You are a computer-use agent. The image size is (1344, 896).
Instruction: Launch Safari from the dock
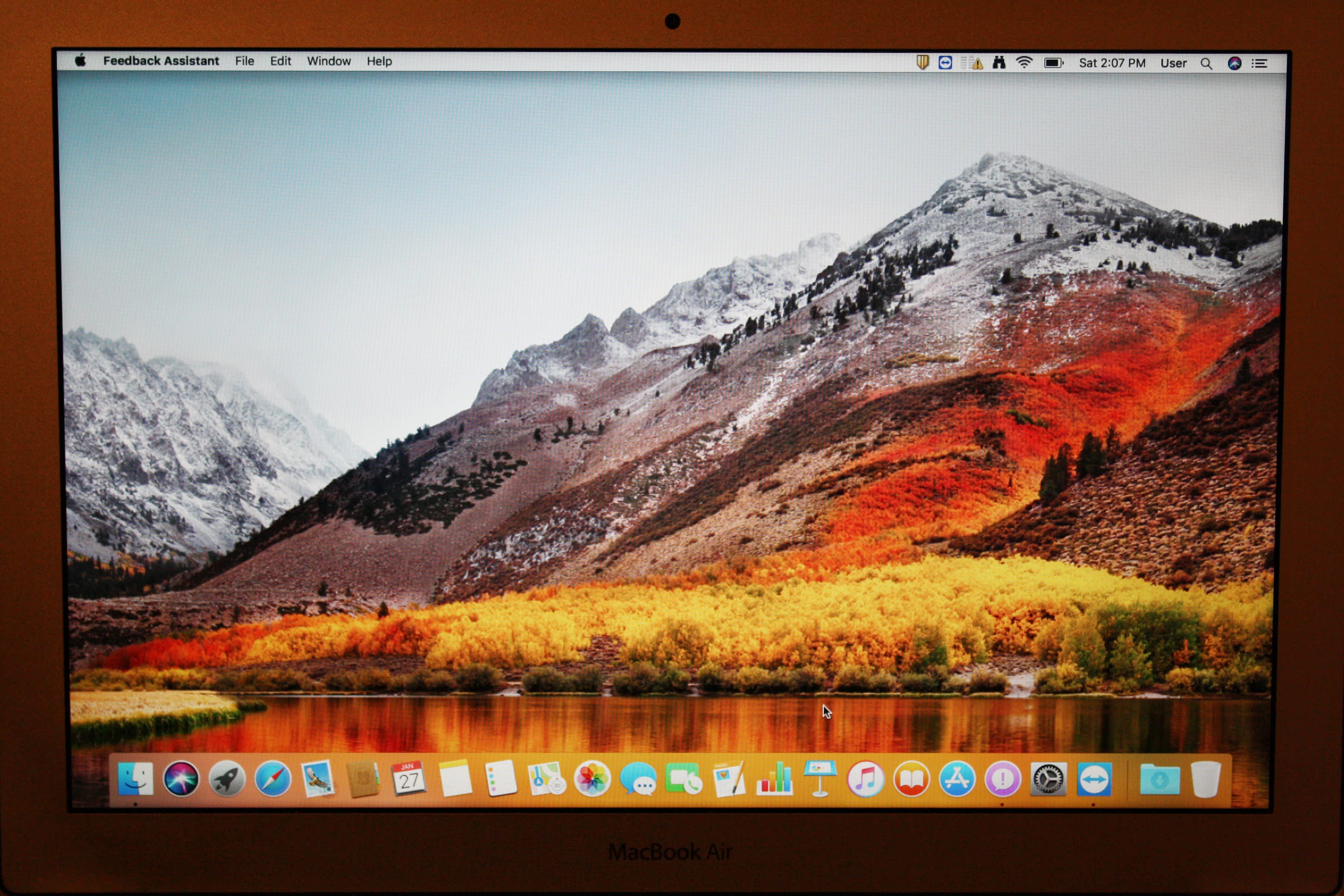[273, 779]
